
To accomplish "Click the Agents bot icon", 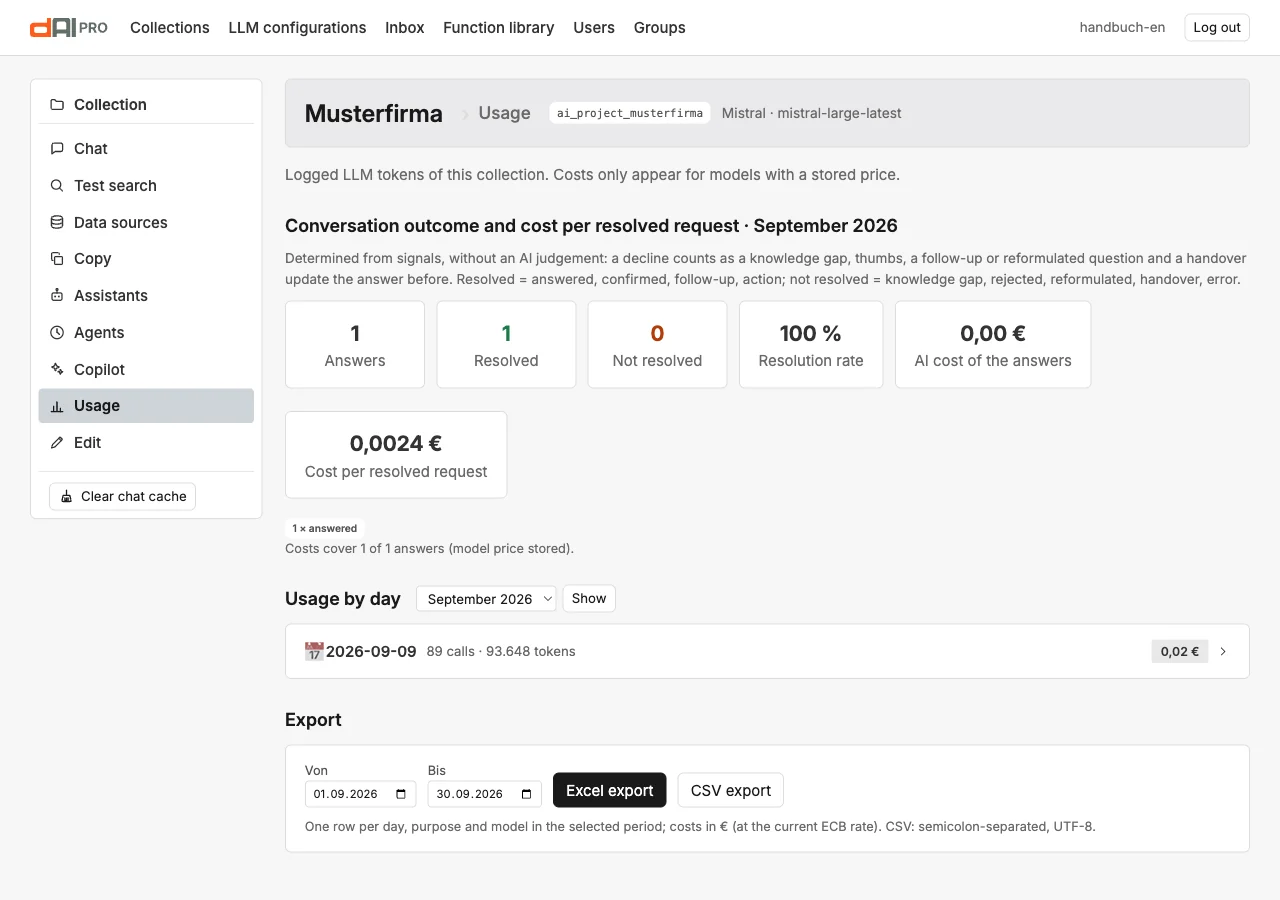I will 57,333.
